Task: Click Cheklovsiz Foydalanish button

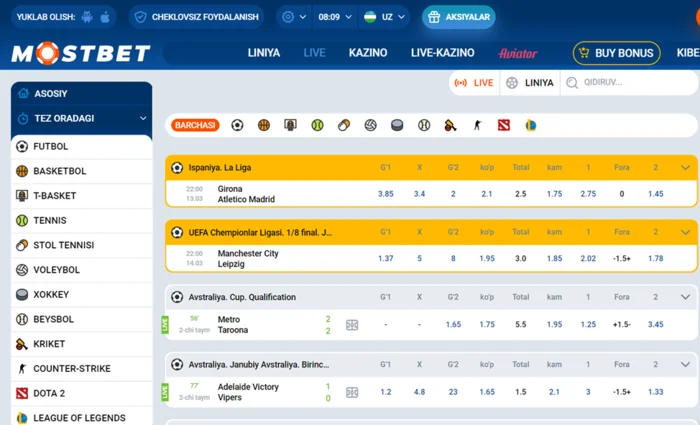Action: pos(196,17)
